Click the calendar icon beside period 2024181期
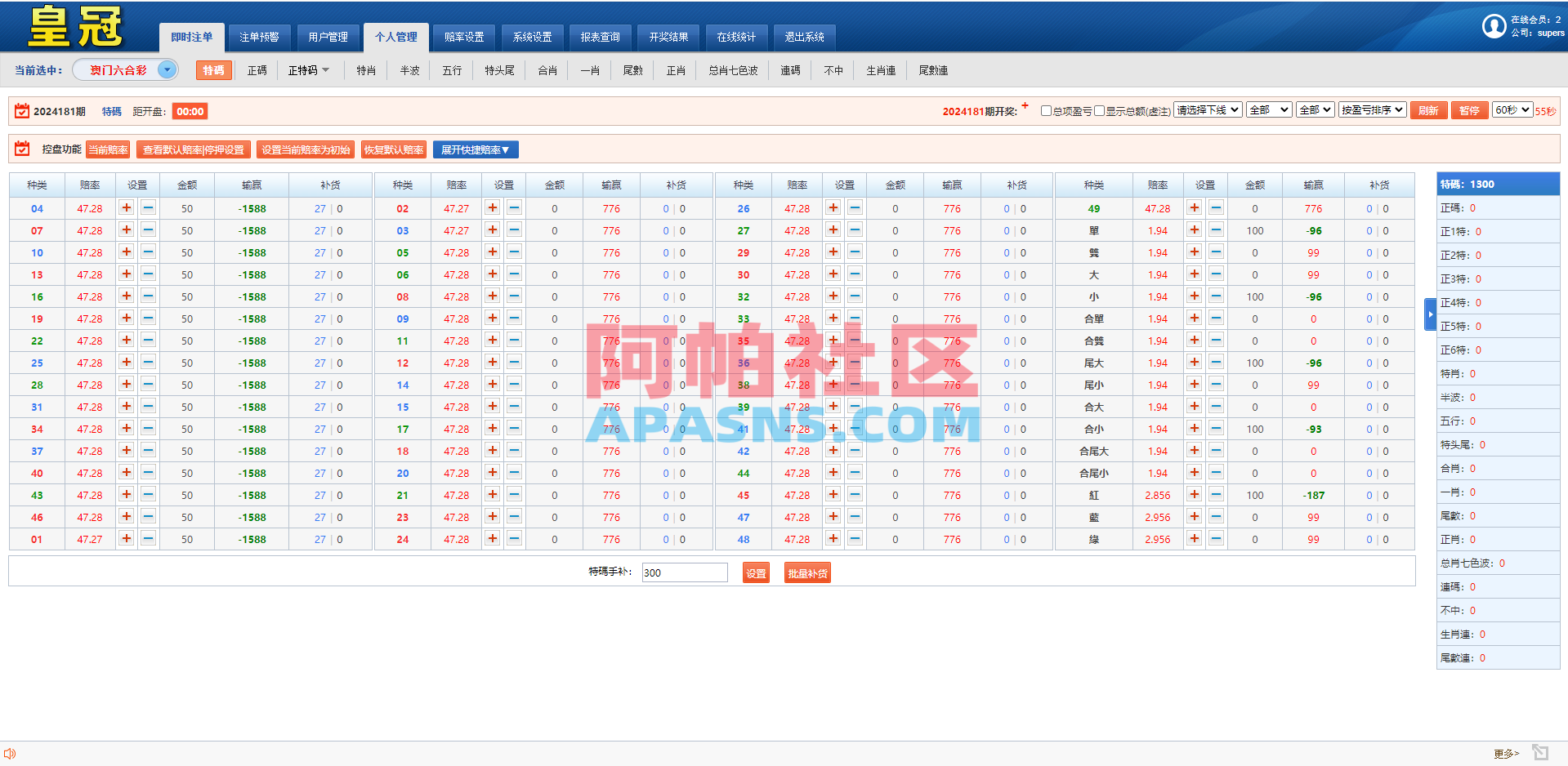The width and height of the screenshot is (1568, 766). (x=20, y=110)
